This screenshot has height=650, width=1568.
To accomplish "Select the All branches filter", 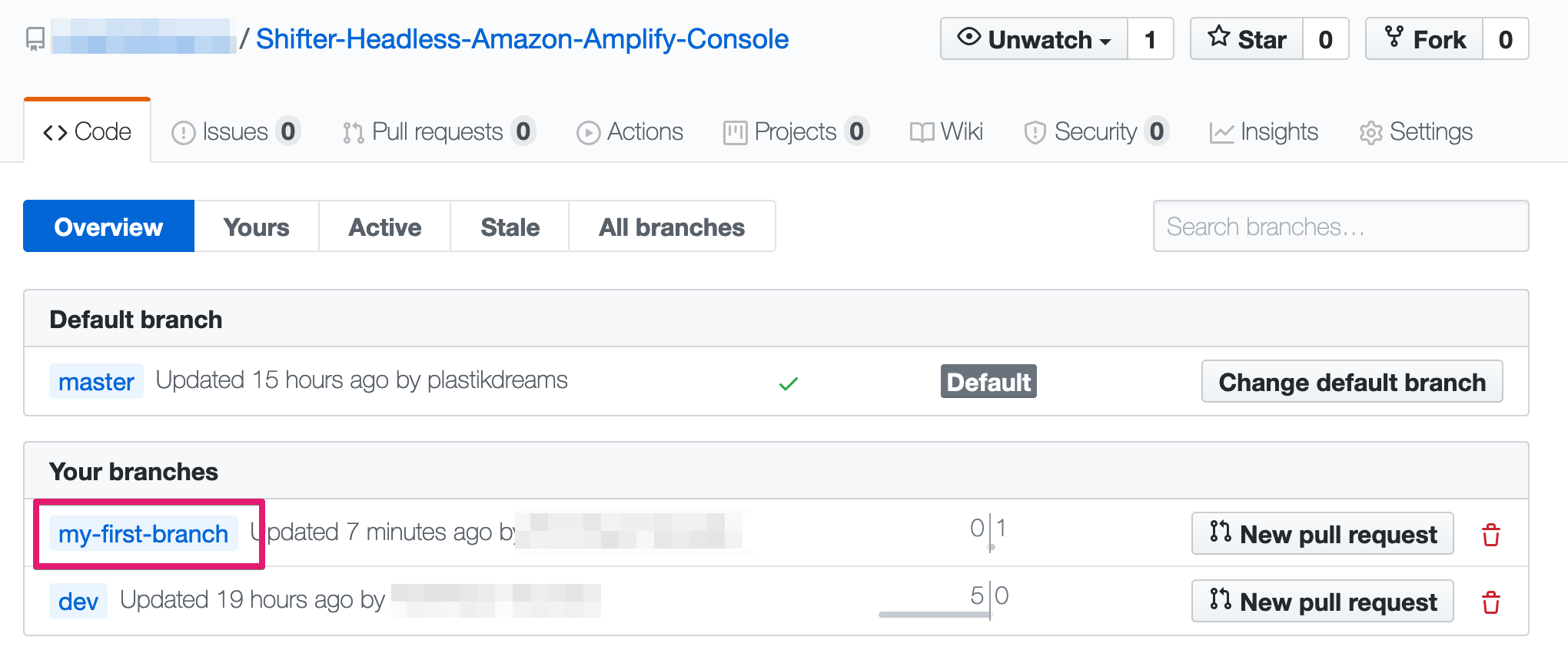I will (x=672, y=227).
